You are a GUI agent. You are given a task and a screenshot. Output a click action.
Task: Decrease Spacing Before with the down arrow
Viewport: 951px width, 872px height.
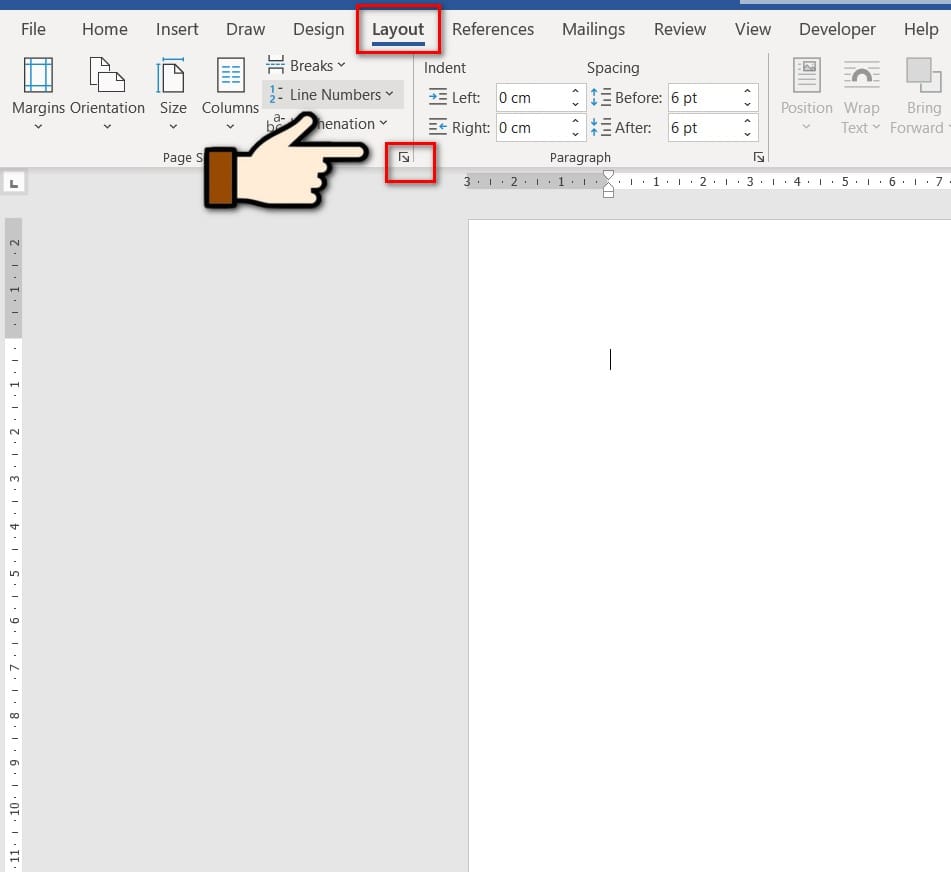[747, 104]
